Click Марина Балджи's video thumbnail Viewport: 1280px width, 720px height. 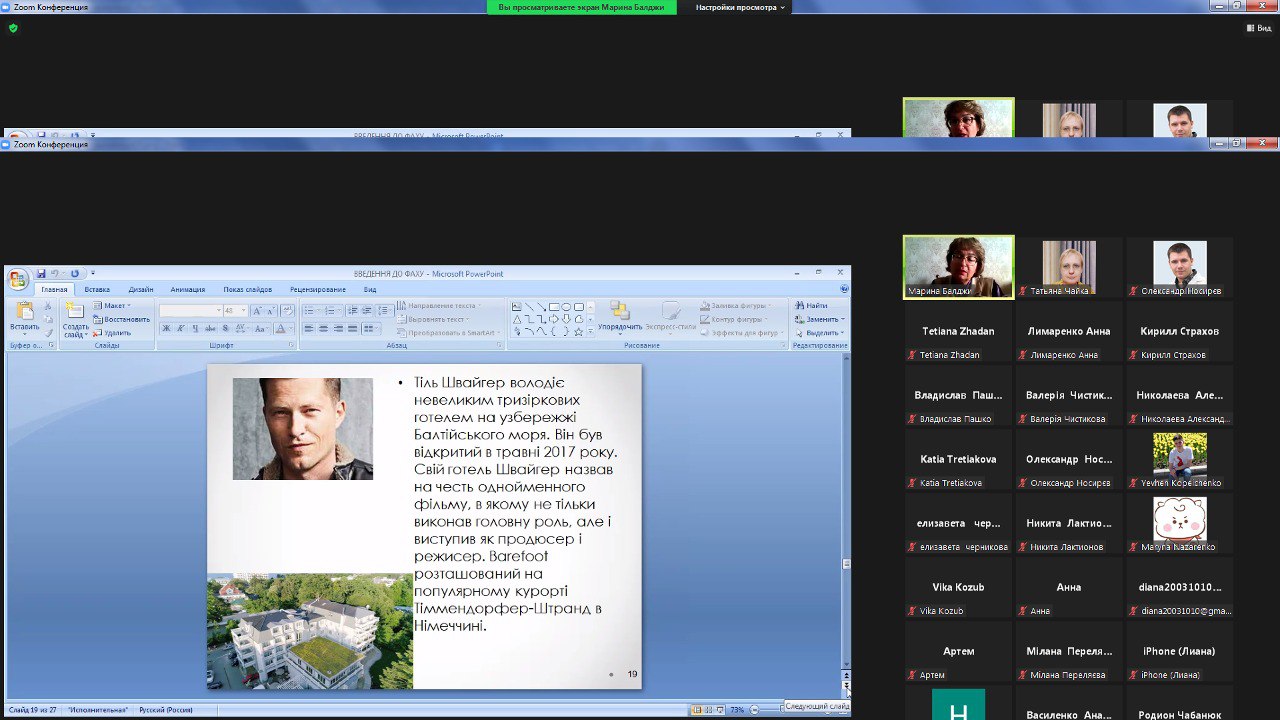coord(958,264)
